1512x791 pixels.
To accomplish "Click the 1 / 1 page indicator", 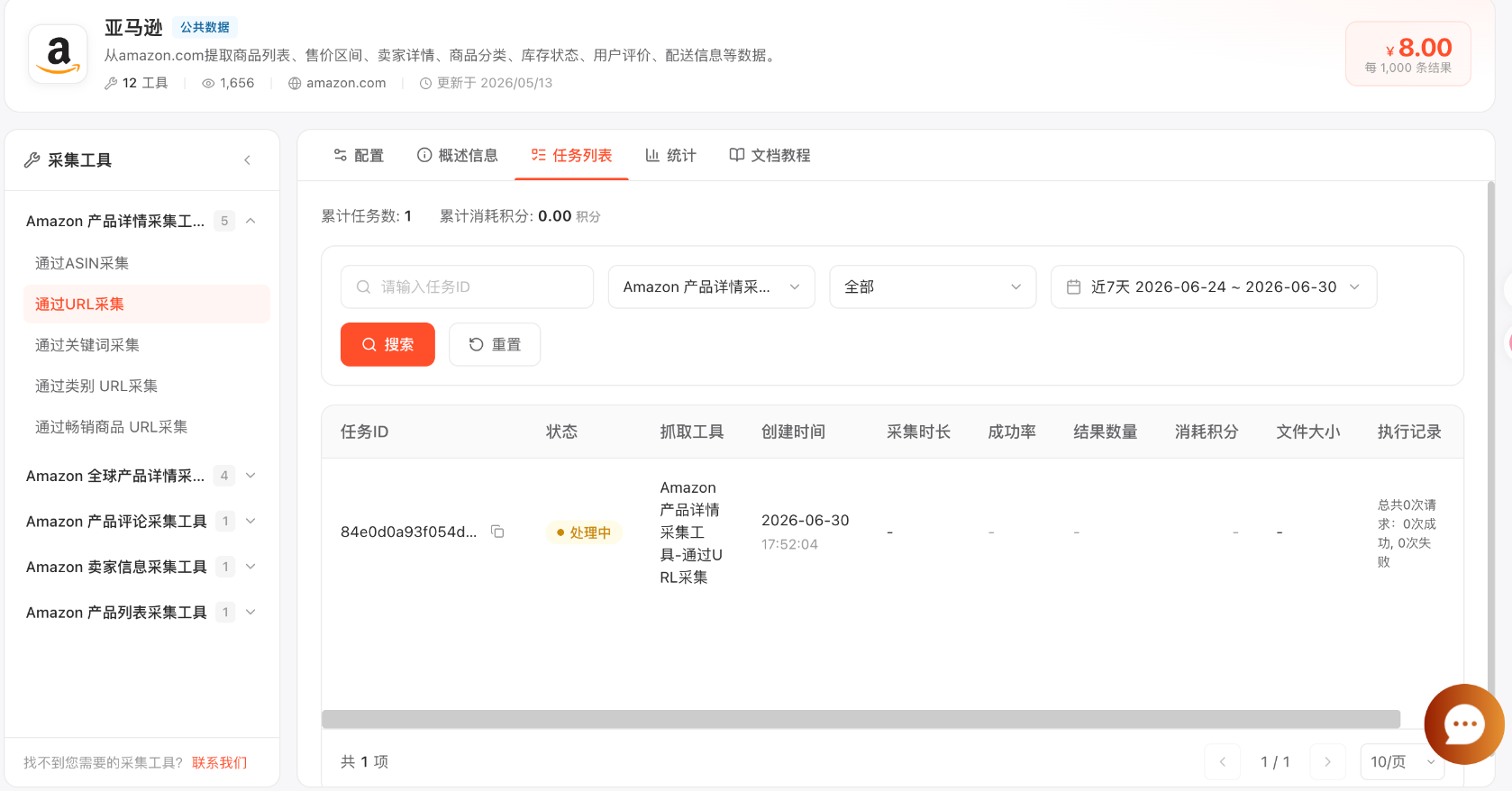I will (1275, 762).
